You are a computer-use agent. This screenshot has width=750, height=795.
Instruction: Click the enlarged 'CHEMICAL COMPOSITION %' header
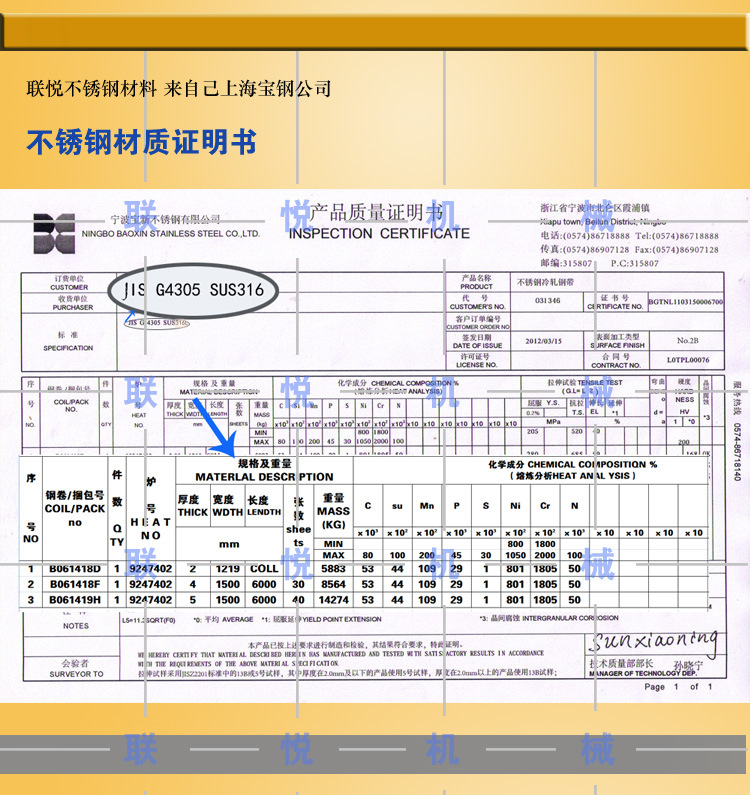tap(592, 464)
